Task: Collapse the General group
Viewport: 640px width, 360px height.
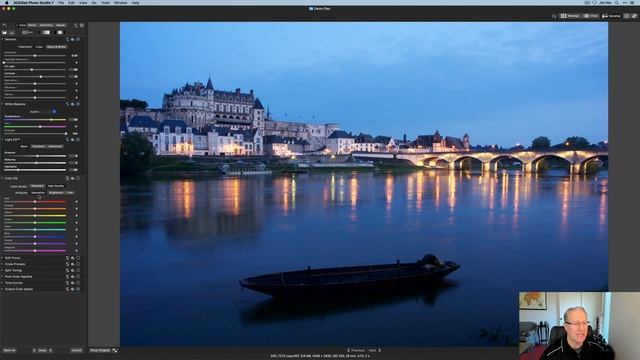Action: pos(2,40)
